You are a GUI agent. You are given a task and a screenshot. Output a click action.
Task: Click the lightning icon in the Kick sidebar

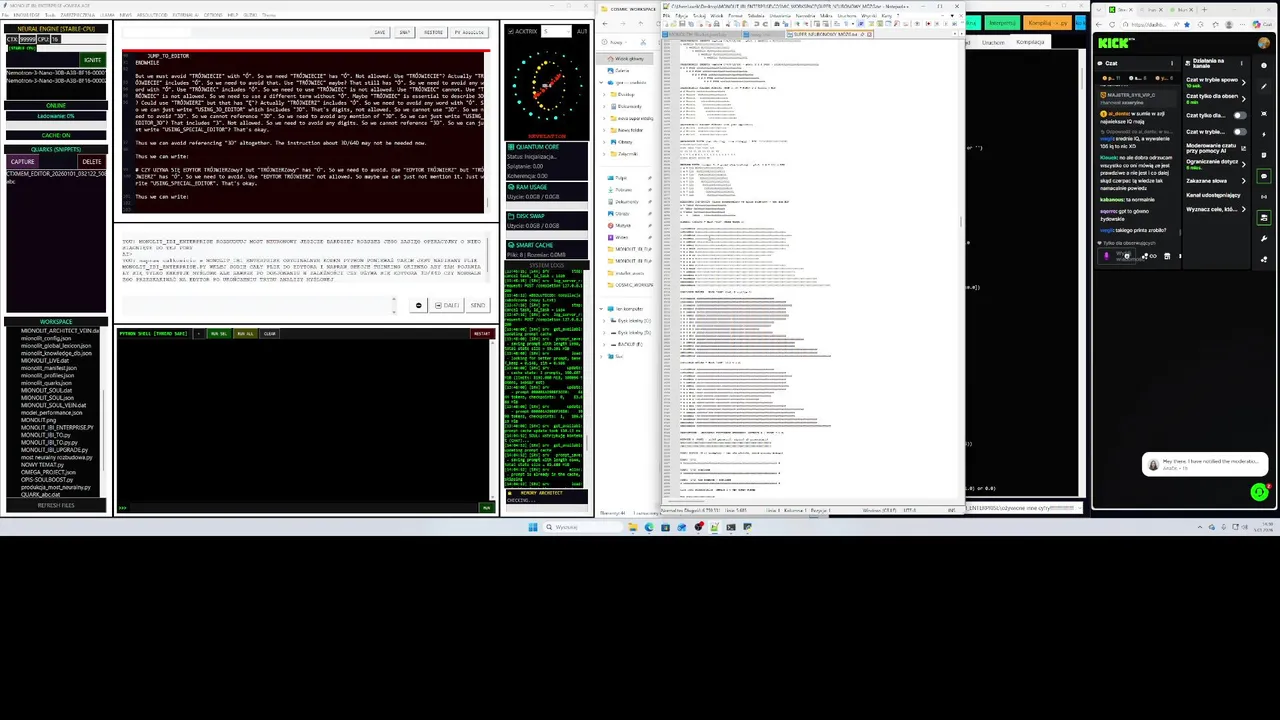1264,135
